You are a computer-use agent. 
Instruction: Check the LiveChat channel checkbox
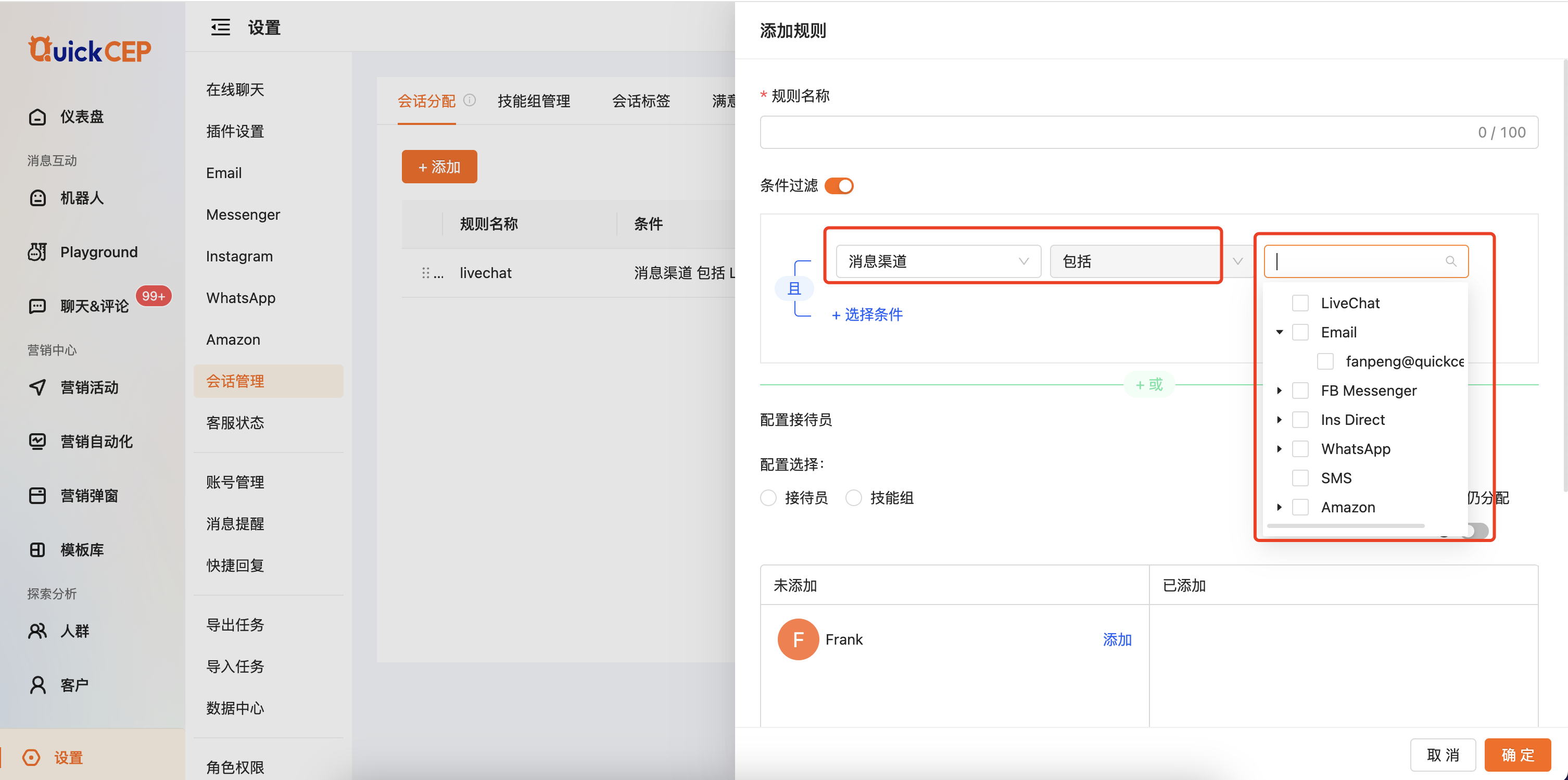[1300, 303]
